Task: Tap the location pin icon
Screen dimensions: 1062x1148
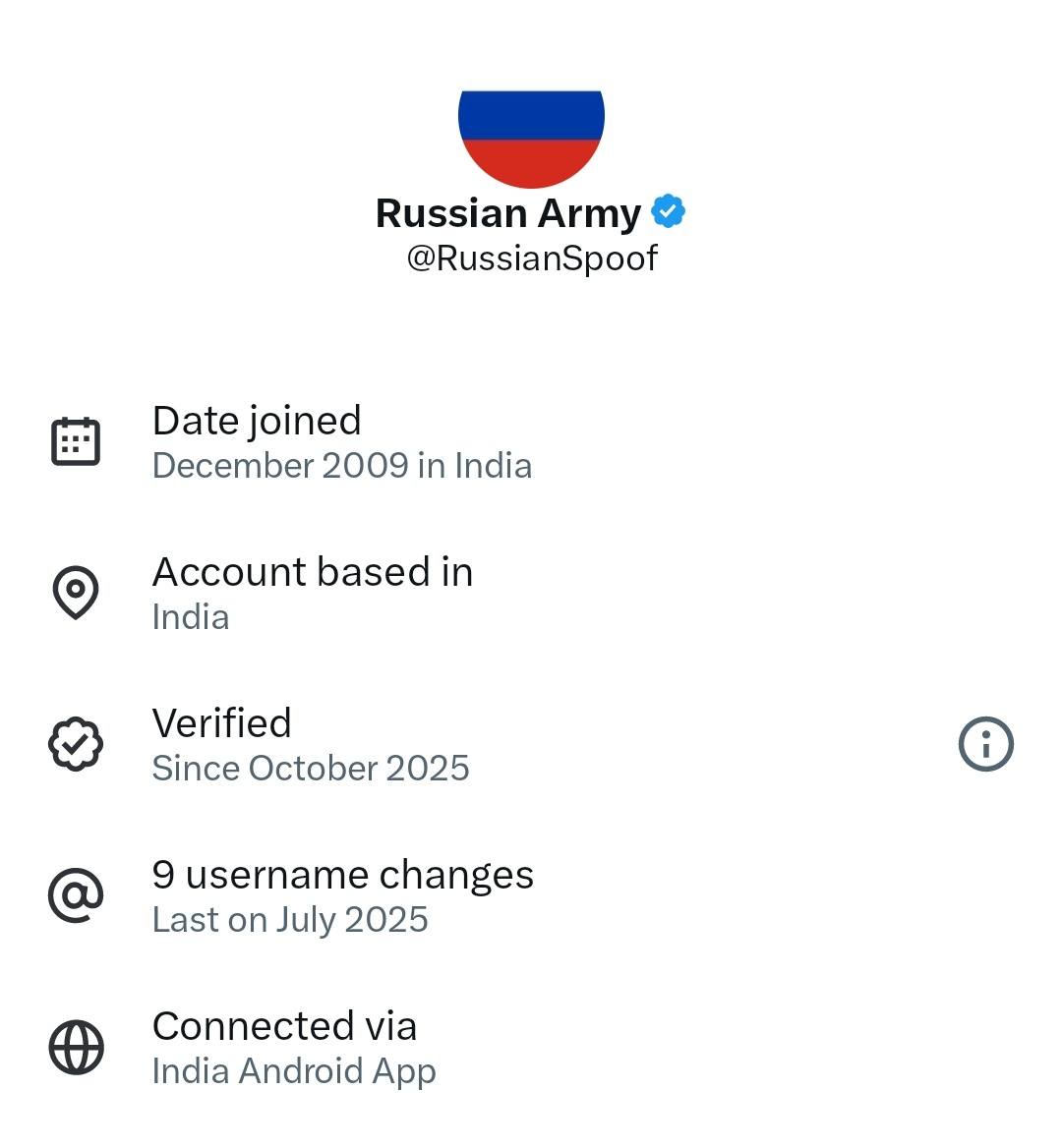Action: tap(76, 593)
